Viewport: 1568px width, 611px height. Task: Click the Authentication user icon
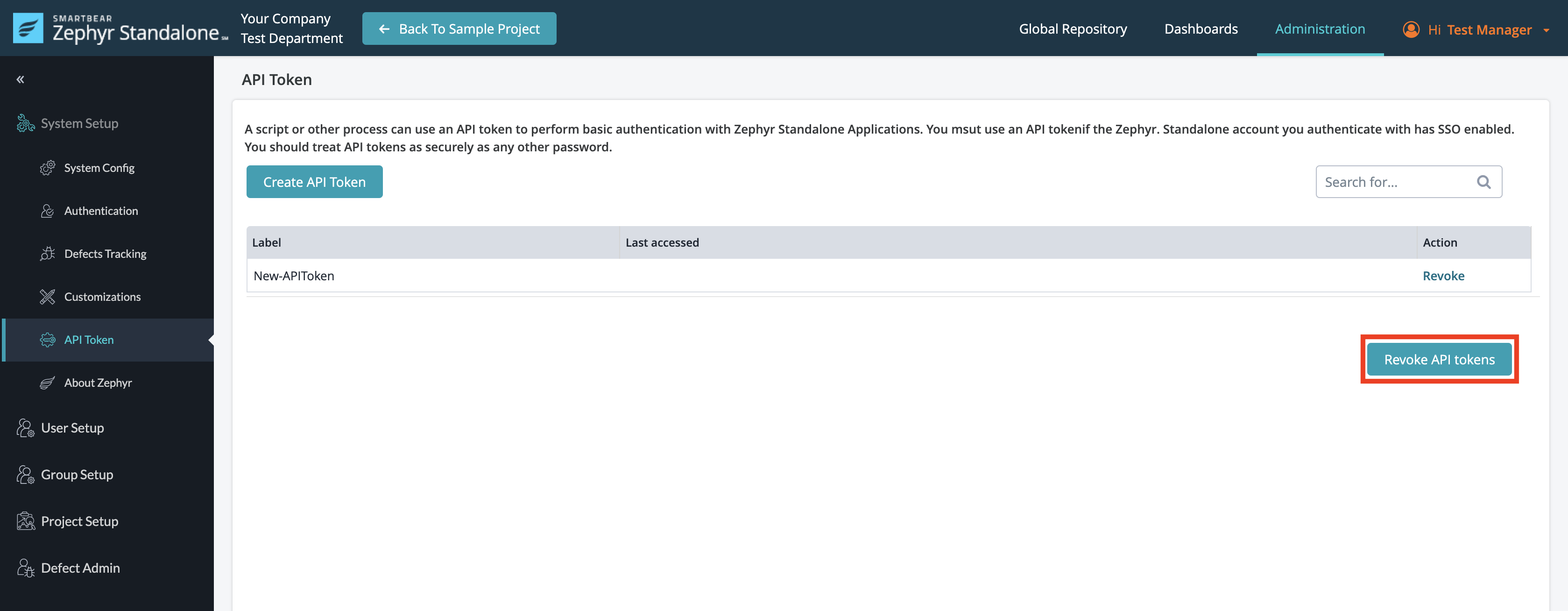[x=48, y=211]
